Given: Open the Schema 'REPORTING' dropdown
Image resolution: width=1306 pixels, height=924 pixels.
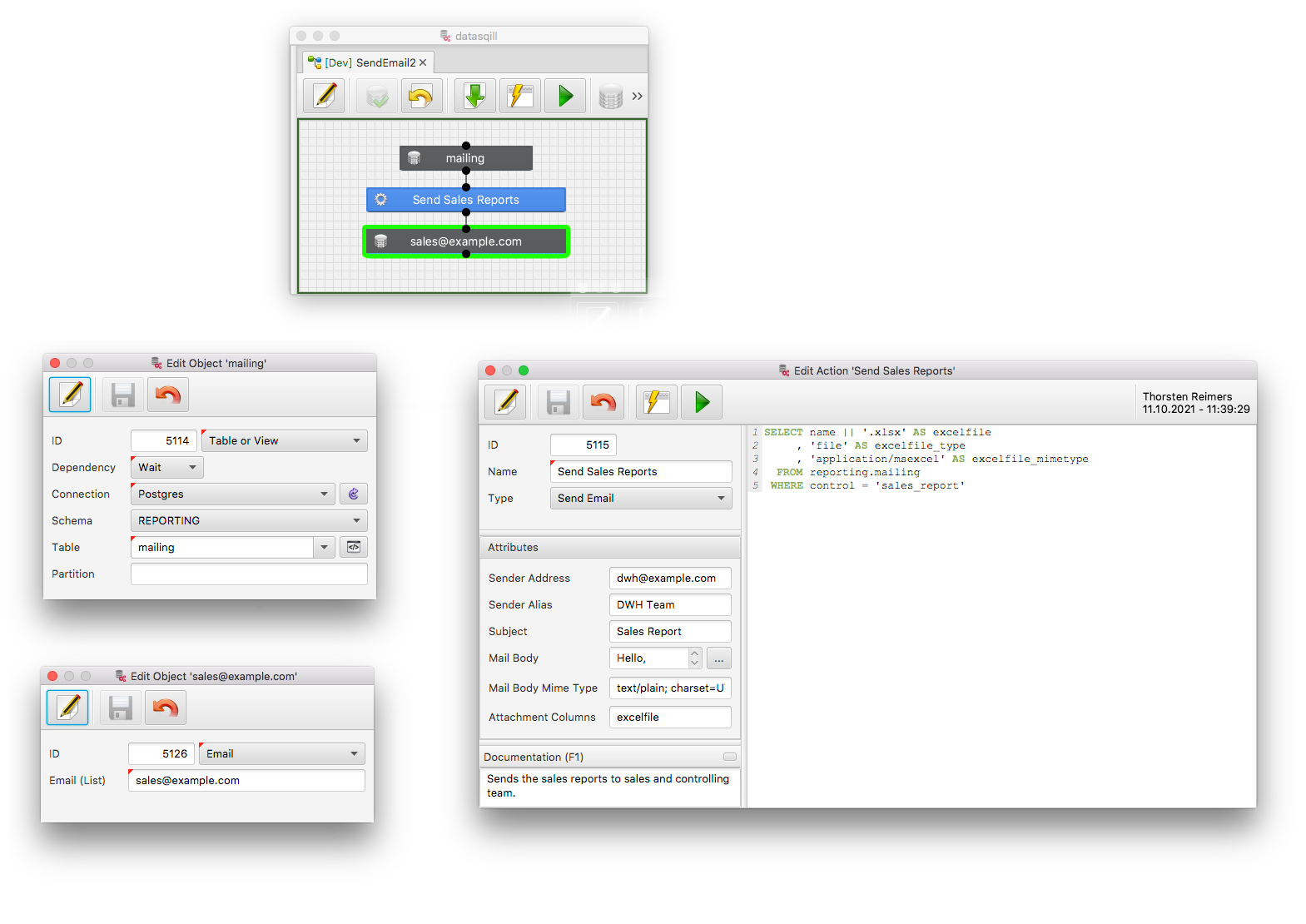Looking at the screenshot, I should [249, 520].
